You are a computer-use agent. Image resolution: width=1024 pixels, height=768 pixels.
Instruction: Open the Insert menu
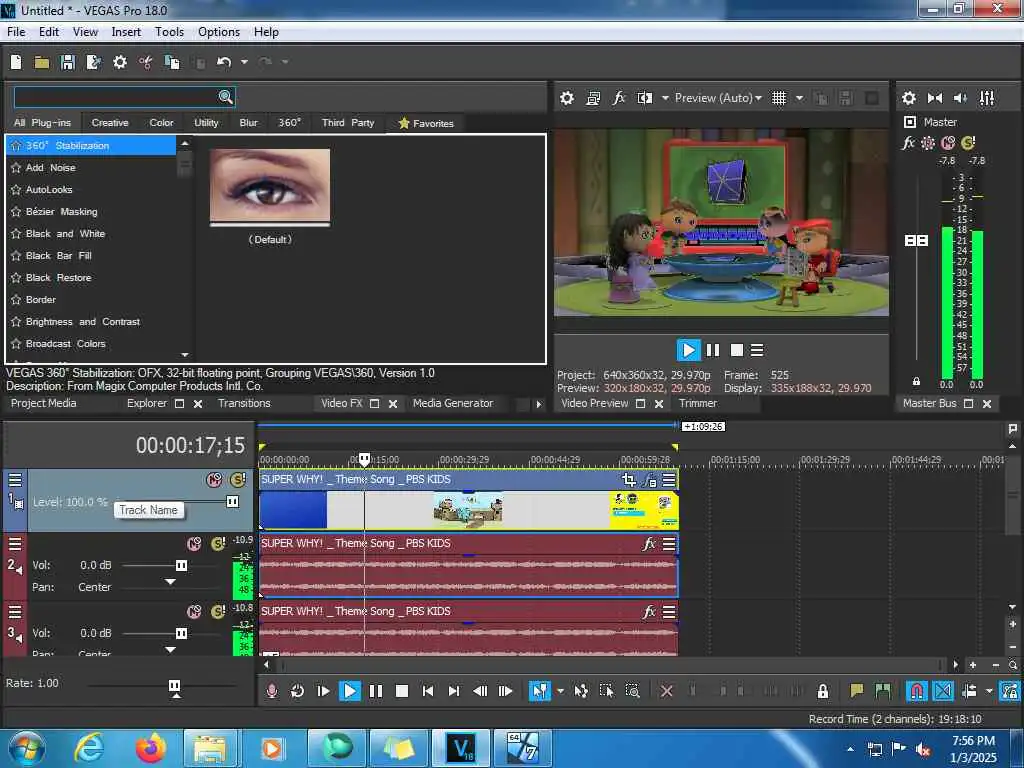(126, 32)
